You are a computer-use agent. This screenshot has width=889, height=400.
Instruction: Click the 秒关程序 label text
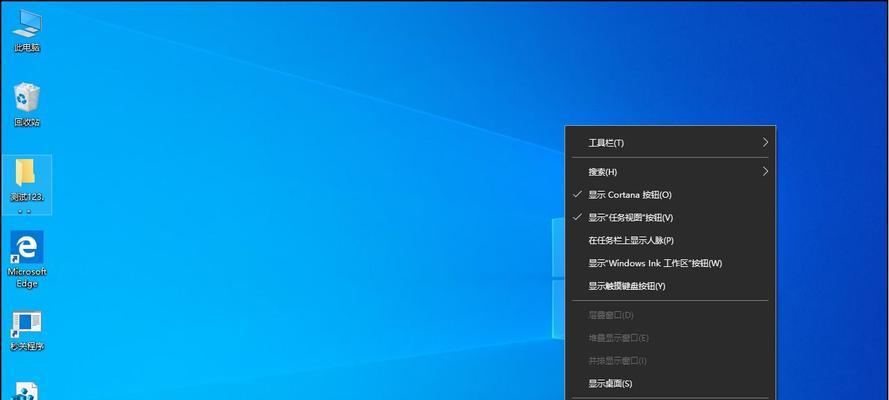27,346
